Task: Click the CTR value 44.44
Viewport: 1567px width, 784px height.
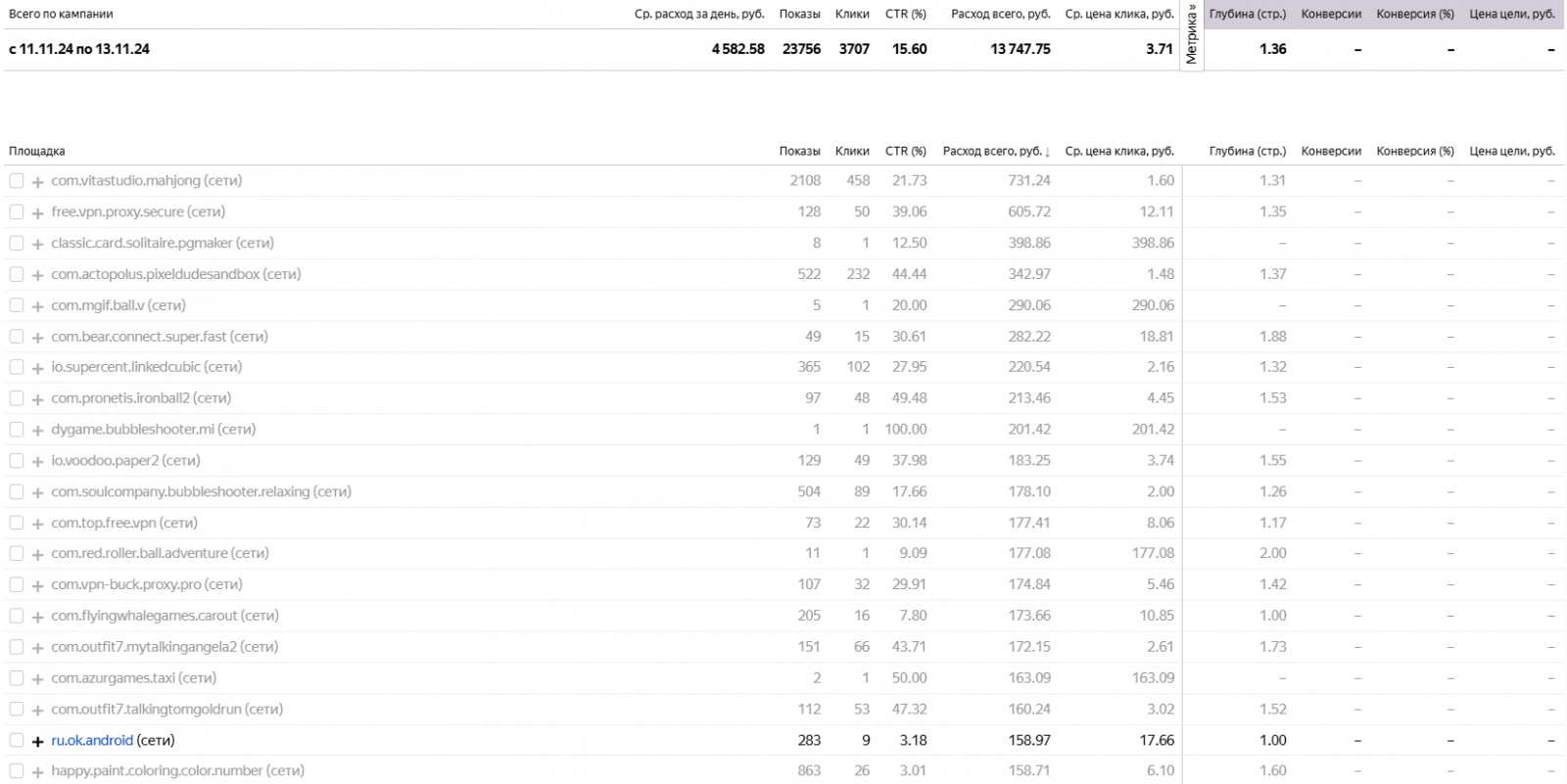Action: (x=909, y=274)
